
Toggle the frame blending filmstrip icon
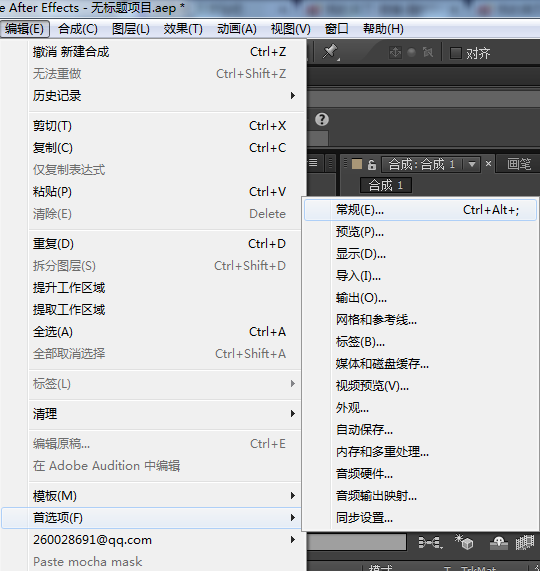tap(525, 543)
